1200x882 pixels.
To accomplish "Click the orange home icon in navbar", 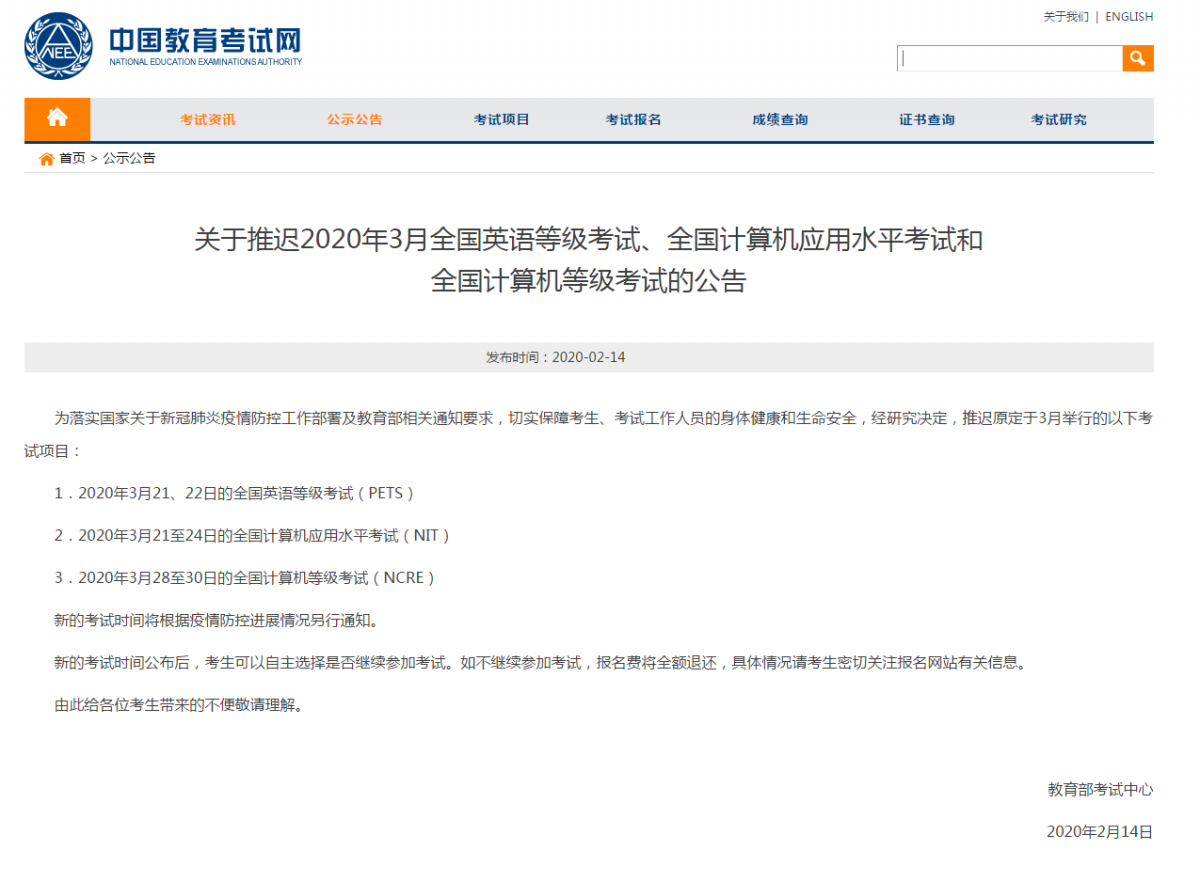I will click(57, 119).
